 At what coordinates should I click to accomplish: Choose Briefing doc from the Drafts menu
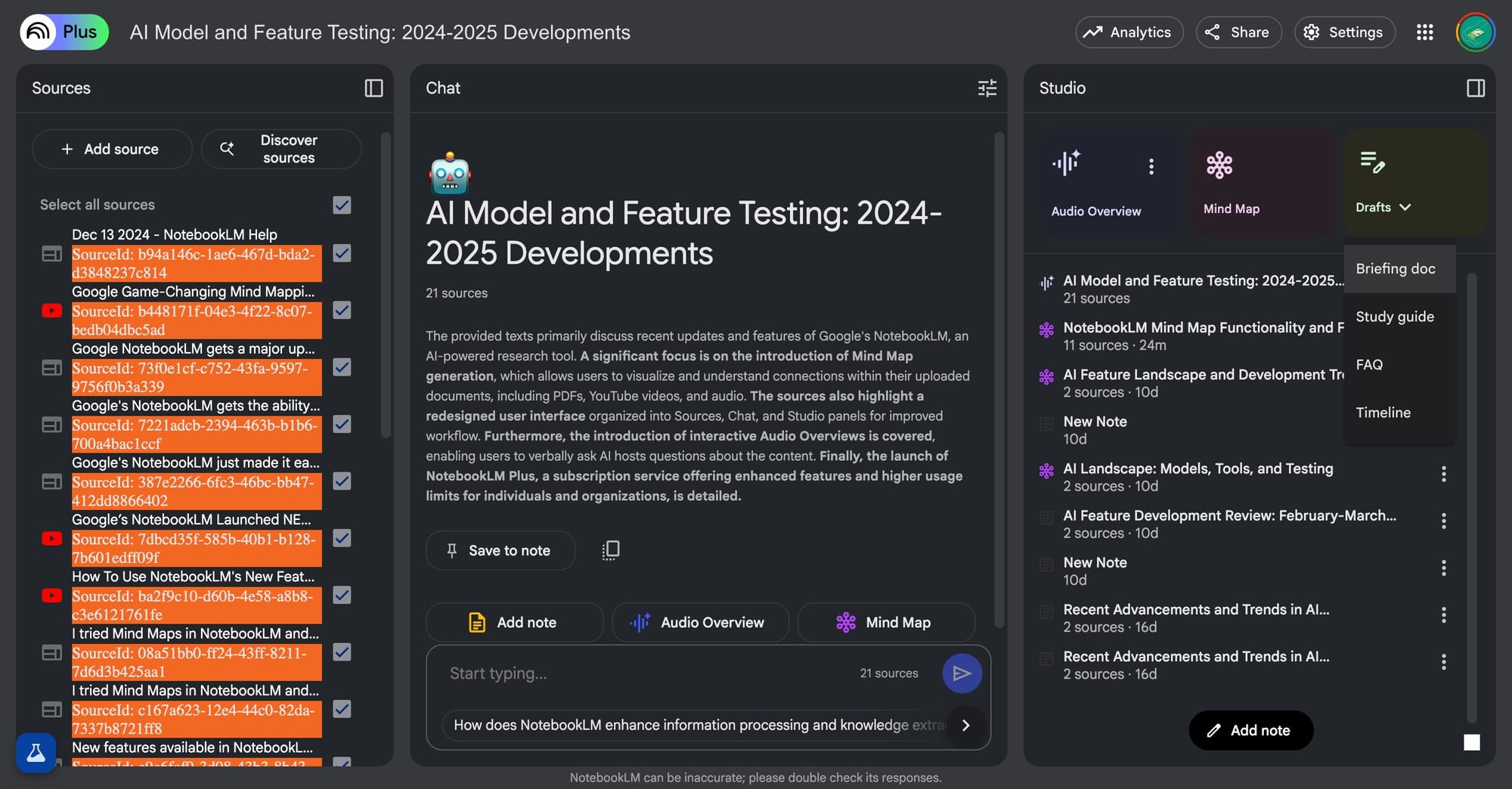coord(1399,268)
